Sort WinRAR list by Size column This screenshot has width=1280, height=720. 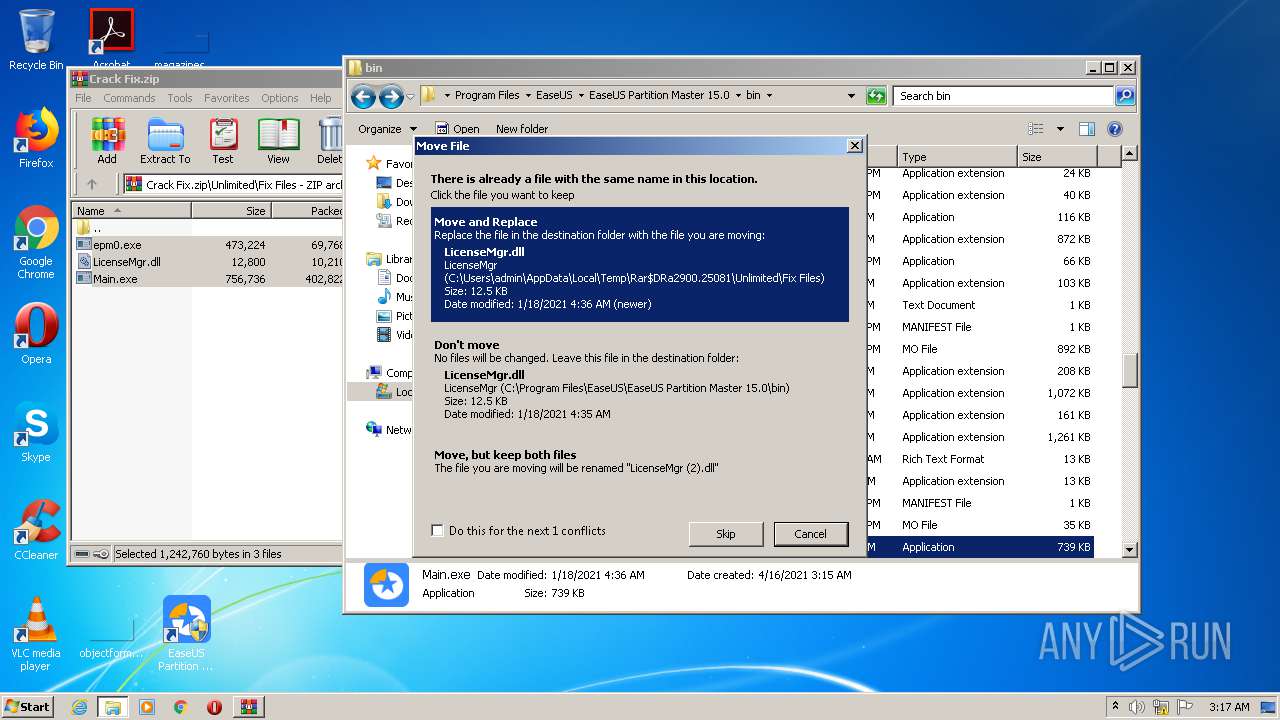coord(231,211)
